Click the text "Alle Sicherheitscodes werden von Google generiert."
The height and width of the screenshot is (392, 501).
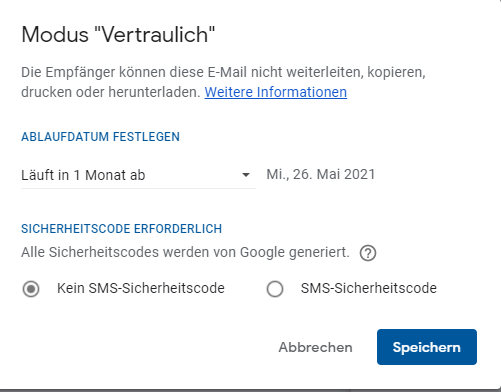click(x=185, y=252)
